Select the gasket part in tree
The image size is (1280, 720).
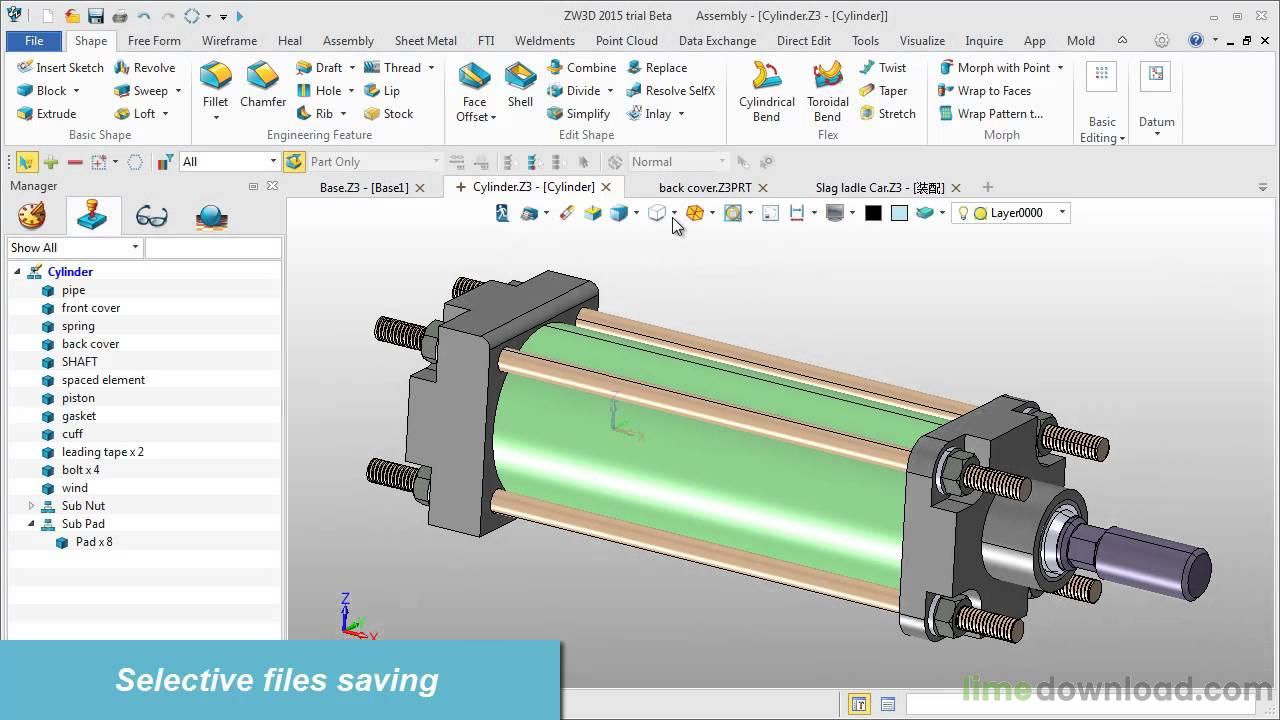point(79,416)
